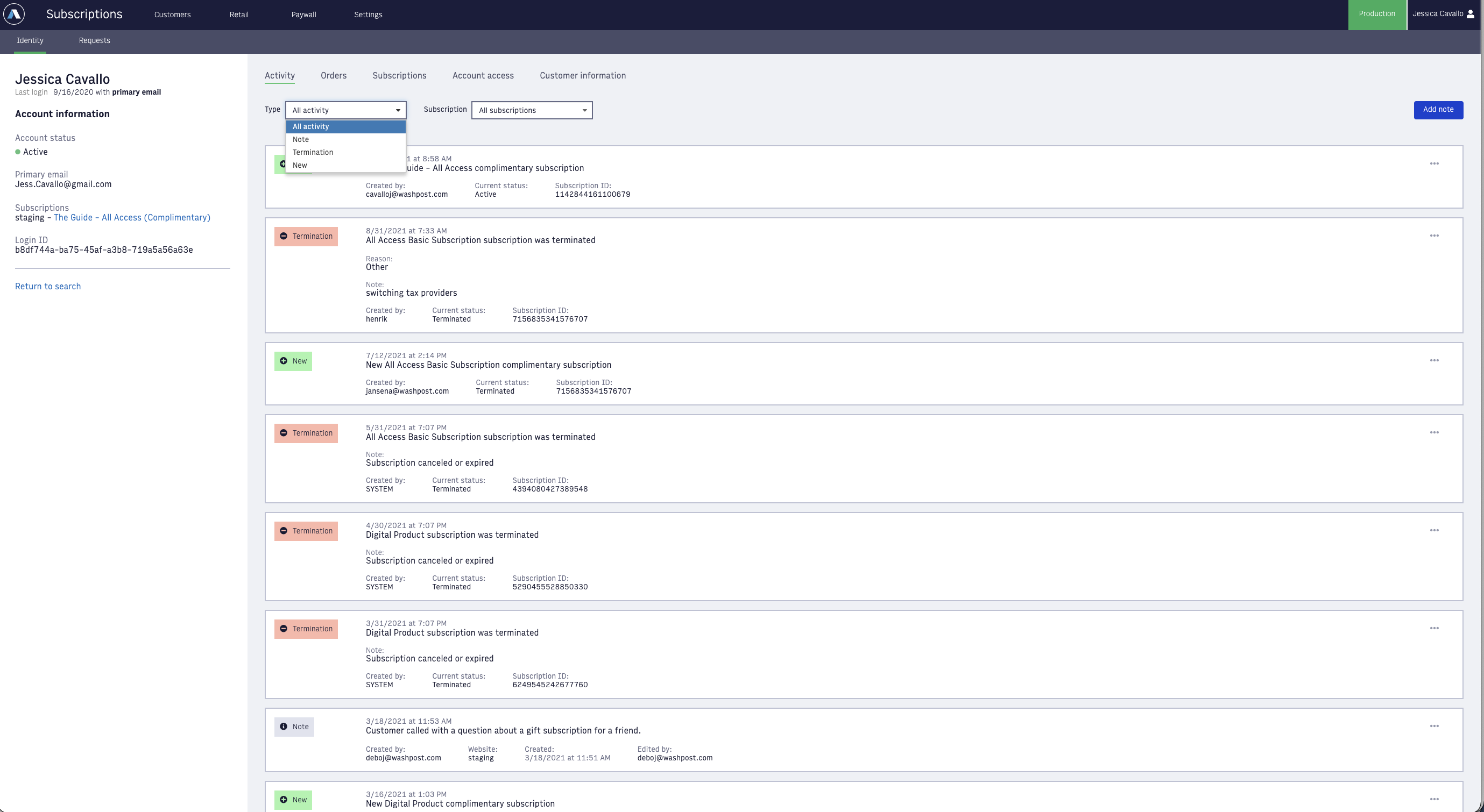
Task: Switch to the Customer information tab
Action: coord(582,75)
